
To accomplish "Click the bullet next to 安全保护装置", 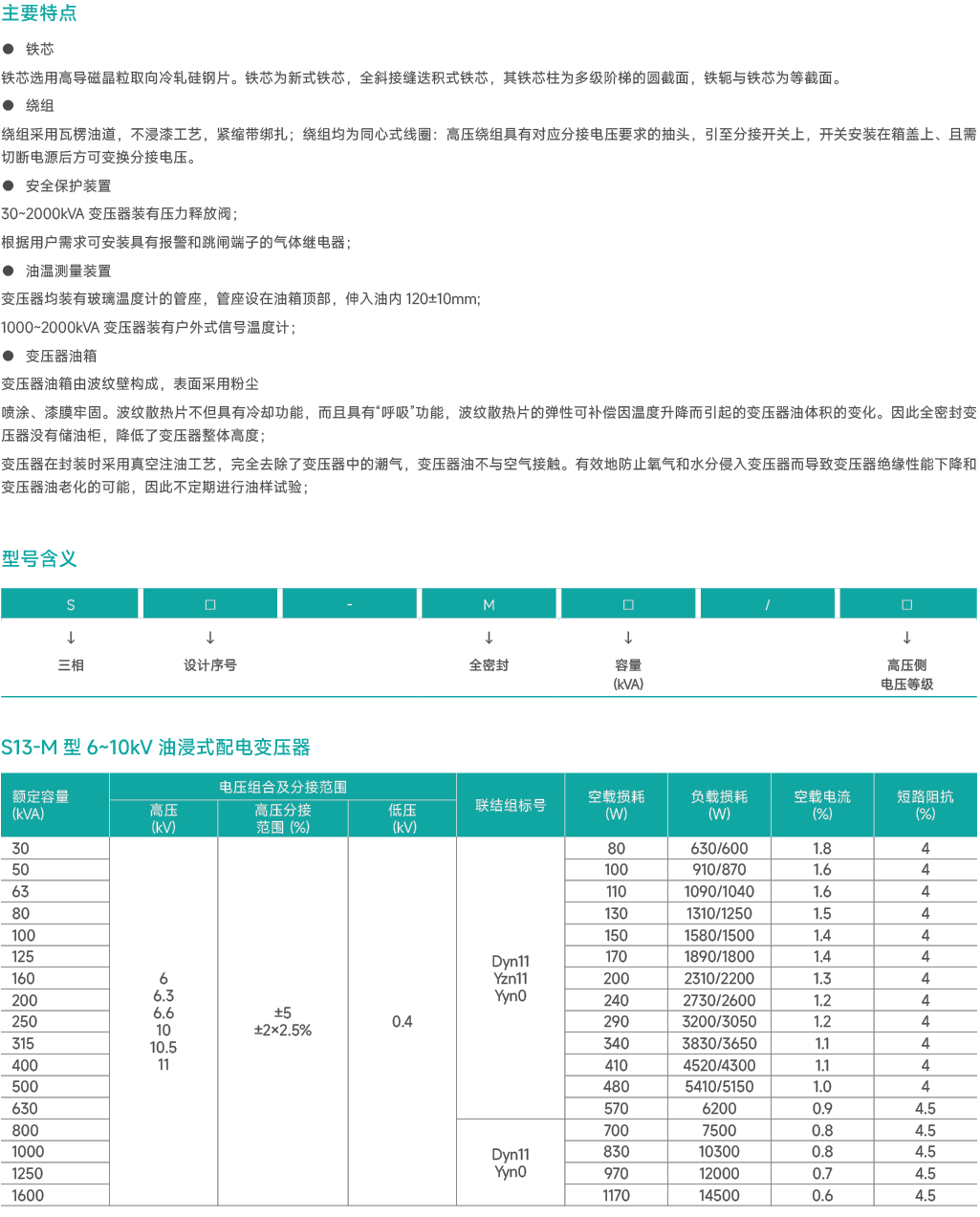I will point(9,185).
